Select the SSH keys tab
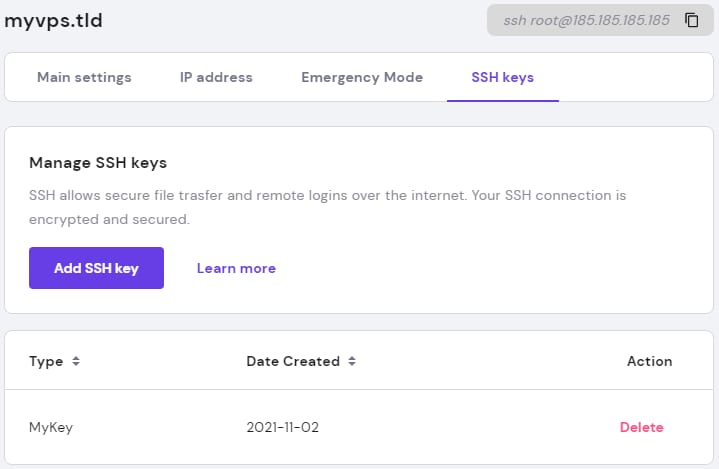The image size is (719, 469). (x=502, y=77)
